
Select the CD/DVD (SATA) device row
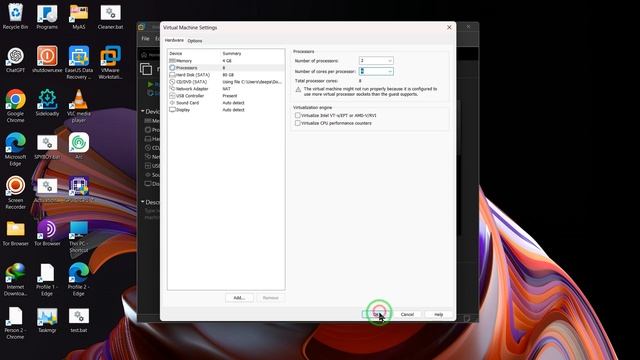click(x=226, y=82)
